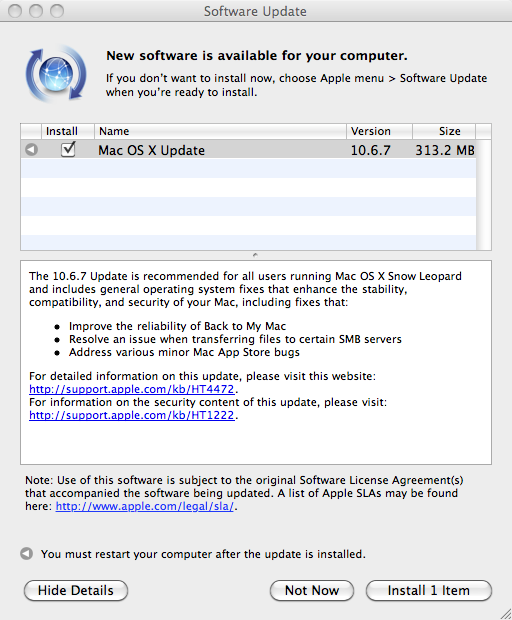Click the 10.6.7 version cell
Viewport: 512px width, 620px height.
pyautogui.click(x=370, y=150)
